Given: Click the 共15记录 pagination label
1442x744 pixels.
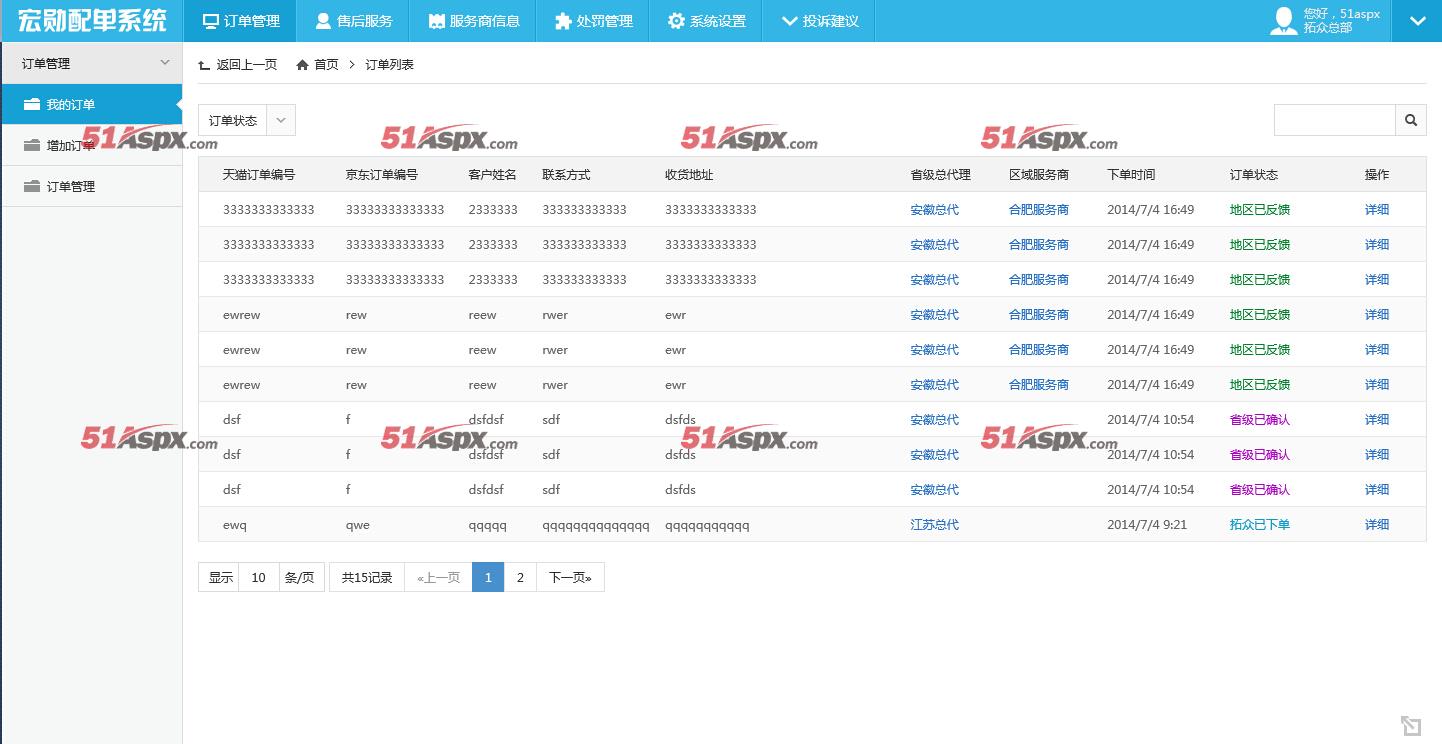Looking at the screenshot, I should (367, 577).
